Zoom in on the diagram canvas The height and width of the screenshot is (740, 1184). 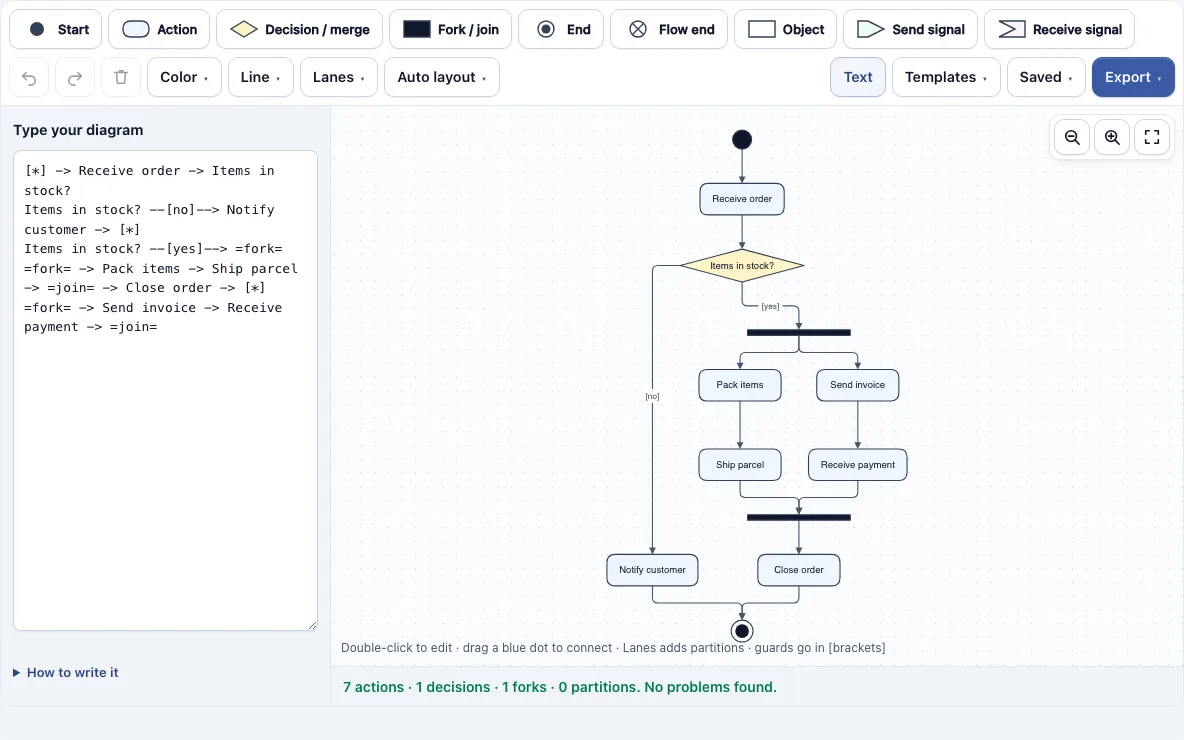pos(1112,137)
